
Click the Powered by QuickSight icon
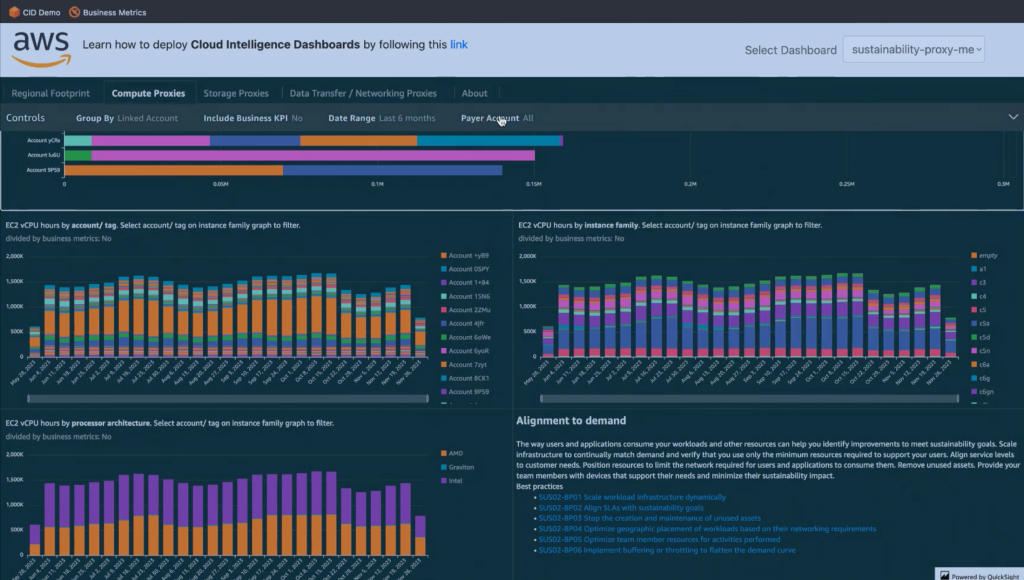click(944, 574)
